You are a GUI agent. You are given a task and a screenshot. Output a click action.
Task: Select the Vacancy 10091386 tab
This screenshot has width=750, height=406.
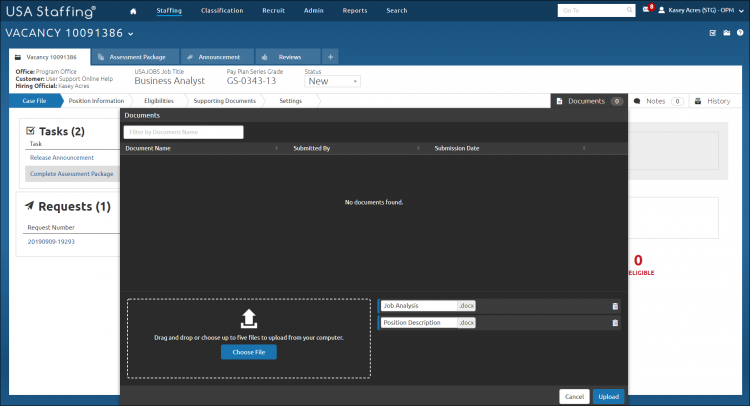[49, 57]
